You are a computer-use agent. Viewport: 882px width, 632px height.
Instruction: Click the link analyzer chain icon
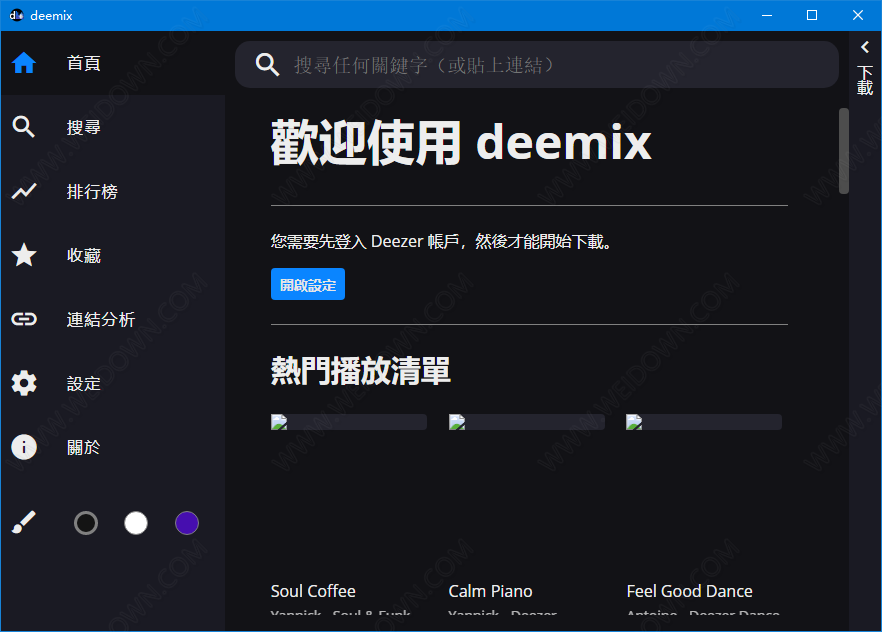pyautogui.click(x=24, y=319)
